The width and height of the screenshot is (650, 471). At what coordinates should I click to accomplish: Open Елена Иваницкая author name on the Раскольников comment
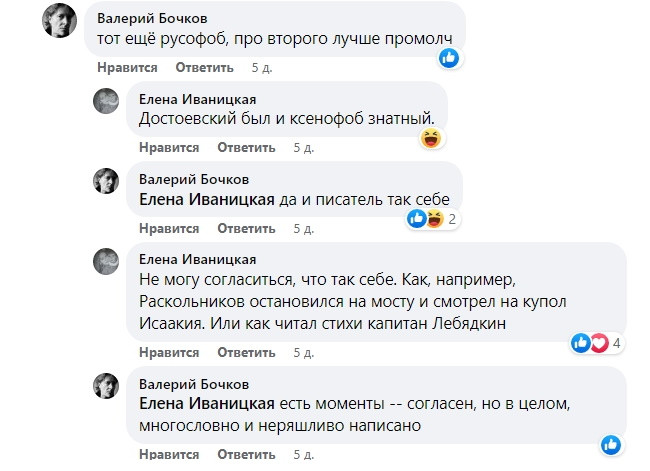pyautogui.click(x=198, y=259)
